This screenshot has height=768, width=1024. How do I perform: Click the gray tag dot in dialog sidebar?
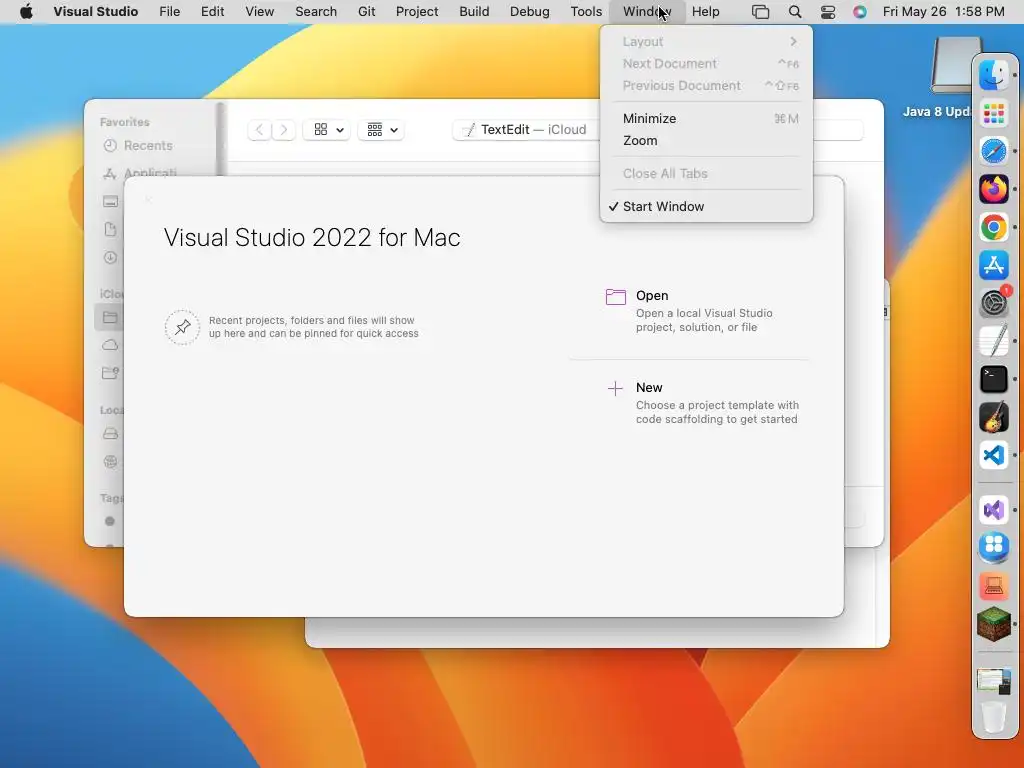coord(110,521)
